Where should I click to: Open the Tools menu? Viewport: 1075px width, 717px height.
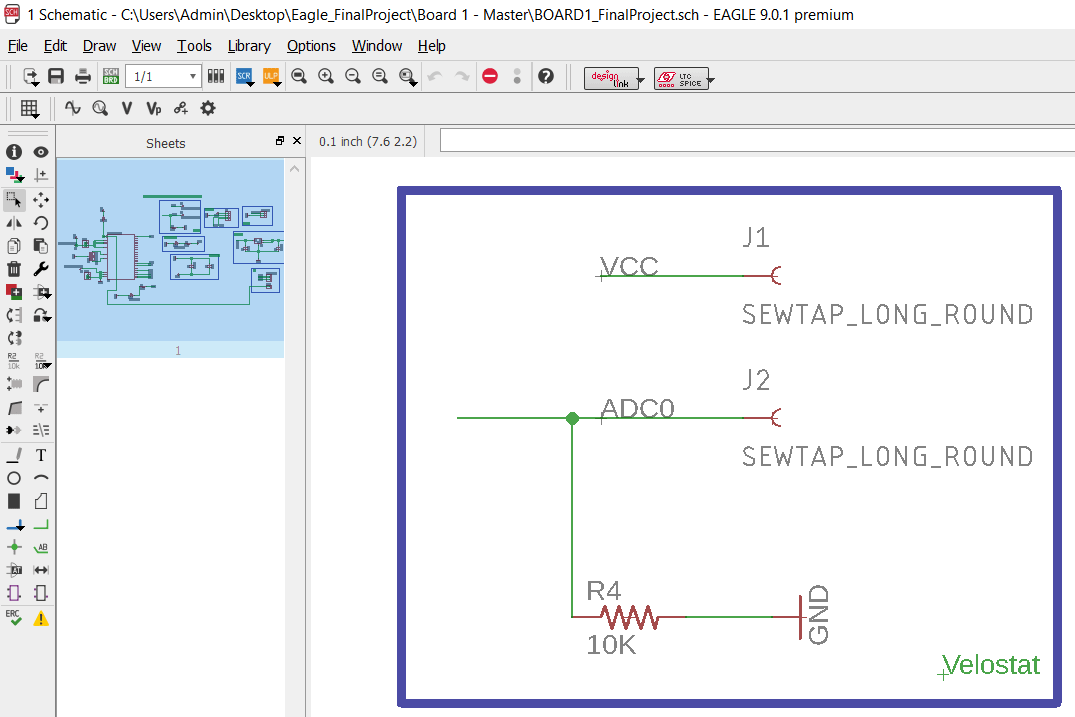click(194, 46)
